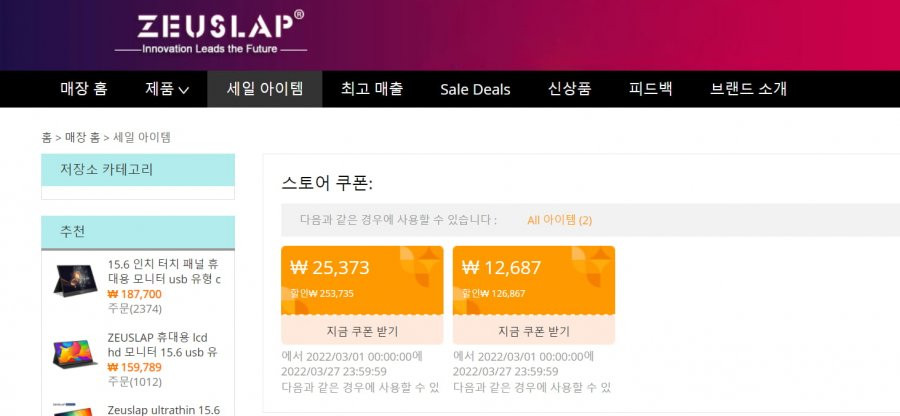The image size is (900, 416).
Task: Click the 매장 홈 breadcrumb link
Action: (82, 138)
